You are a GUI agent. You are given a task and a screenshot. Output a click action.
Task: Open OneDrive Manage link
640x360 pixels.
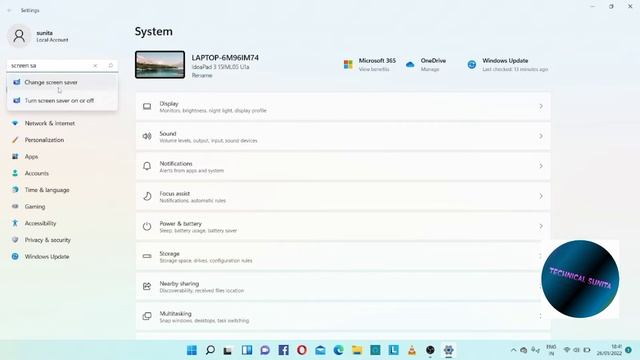426,64
